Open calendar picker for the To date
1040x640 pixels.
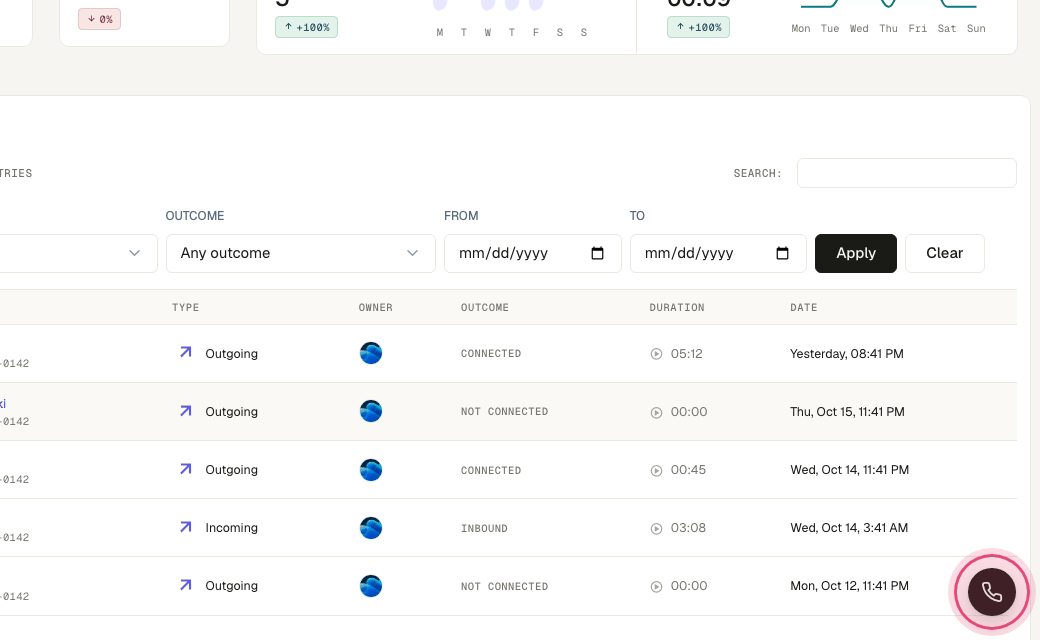click(782, 253)
